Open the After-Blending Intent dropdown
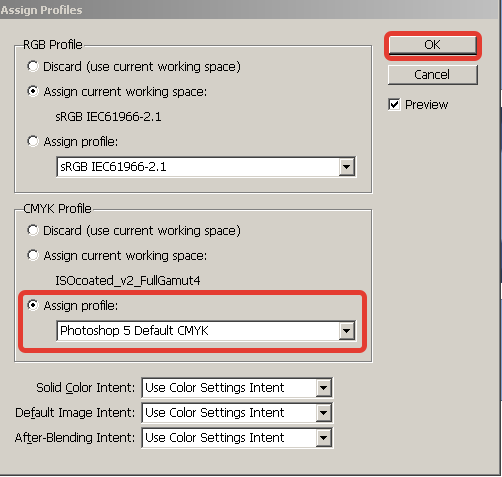 coord(237,438)
